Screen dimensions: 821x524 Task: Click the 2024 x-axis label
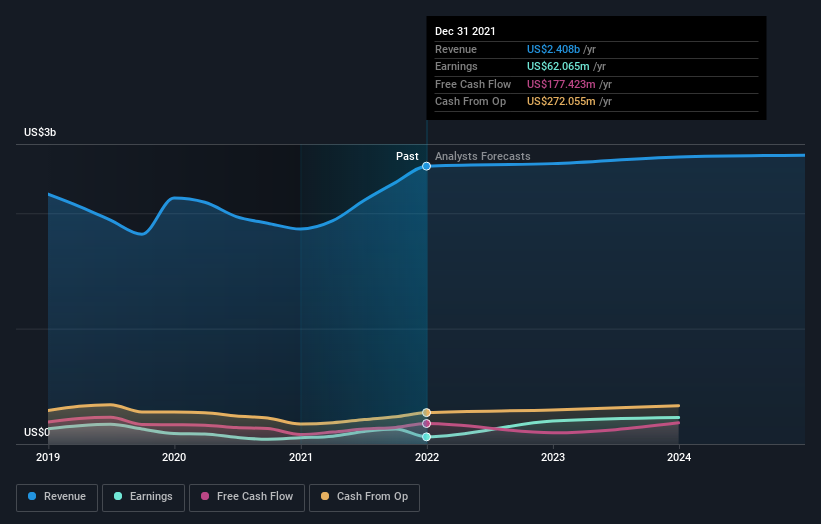(679, 458)
